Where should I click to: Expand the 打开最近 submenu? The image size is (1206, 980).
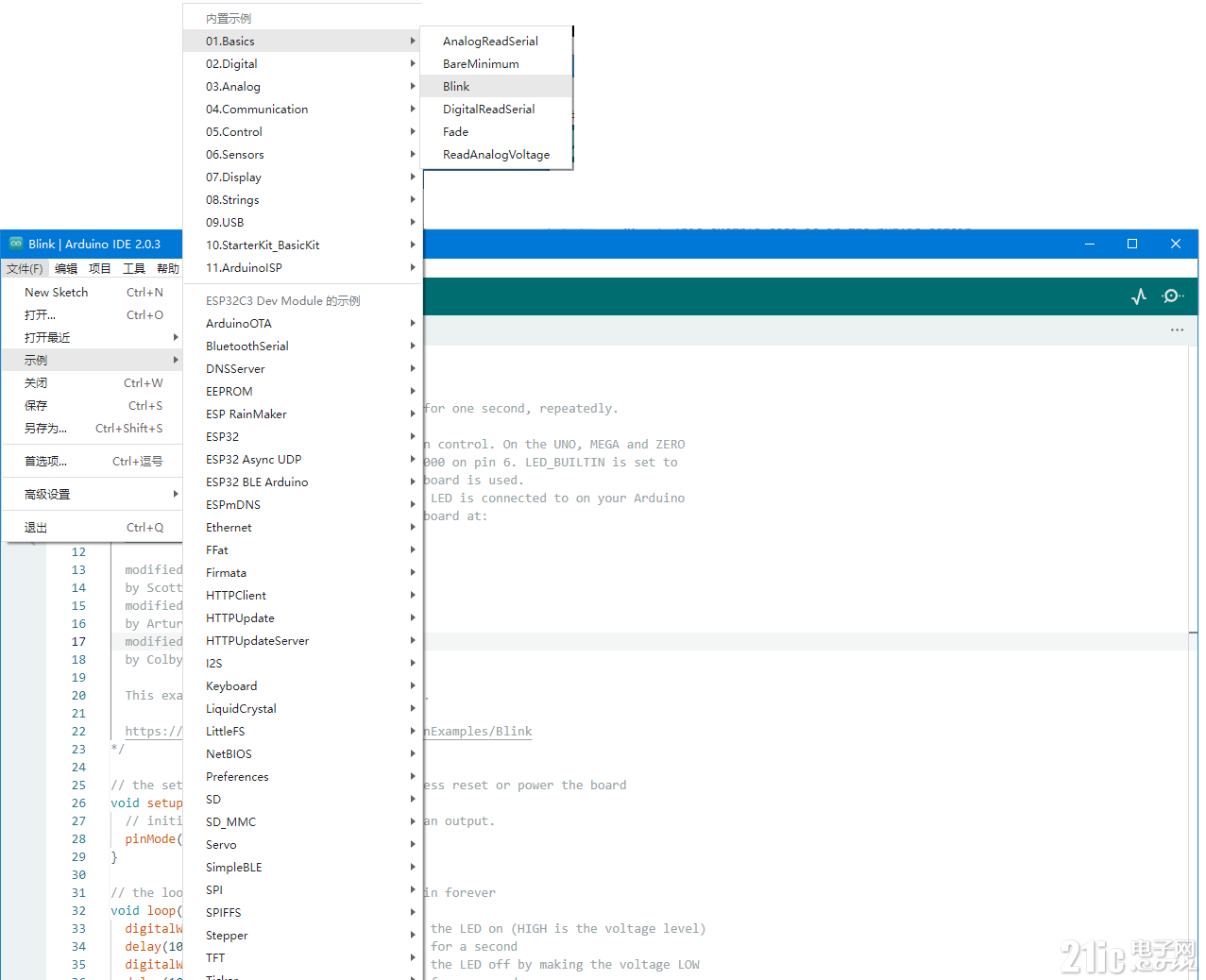tap(93, 338)
